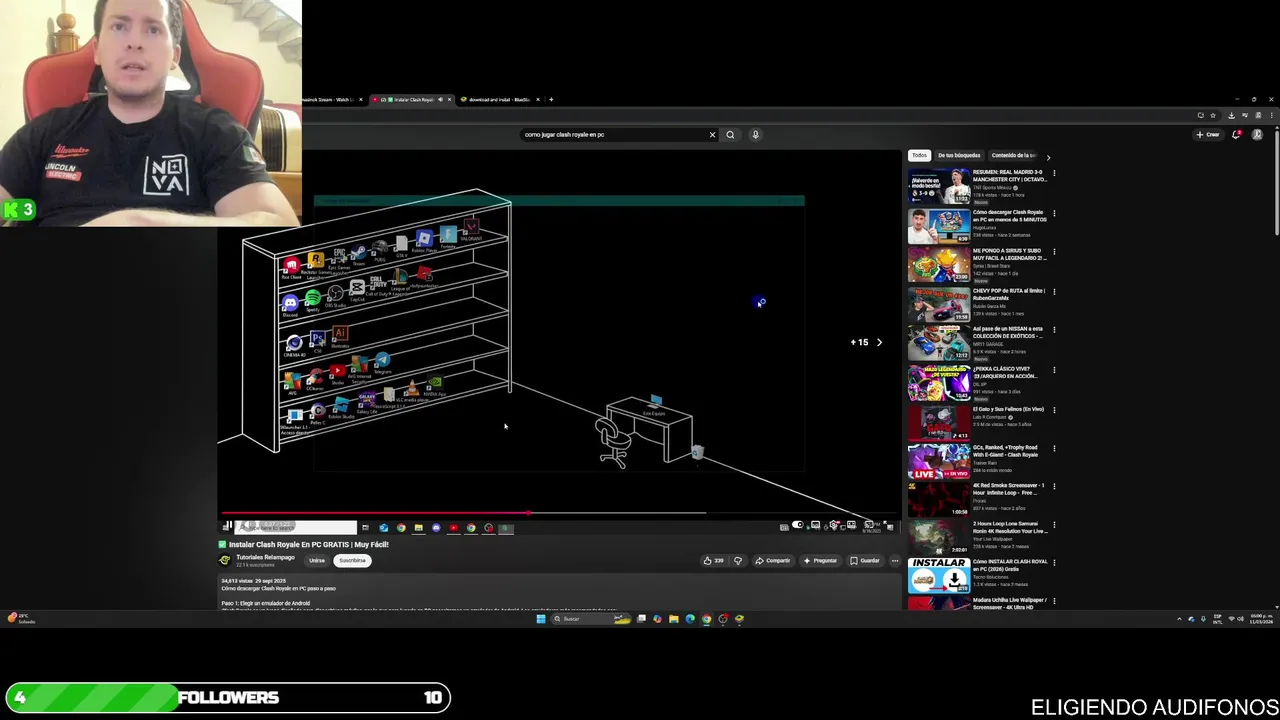Like the video with 339 likes
The image size is (1280, 720).
point(713,560)
